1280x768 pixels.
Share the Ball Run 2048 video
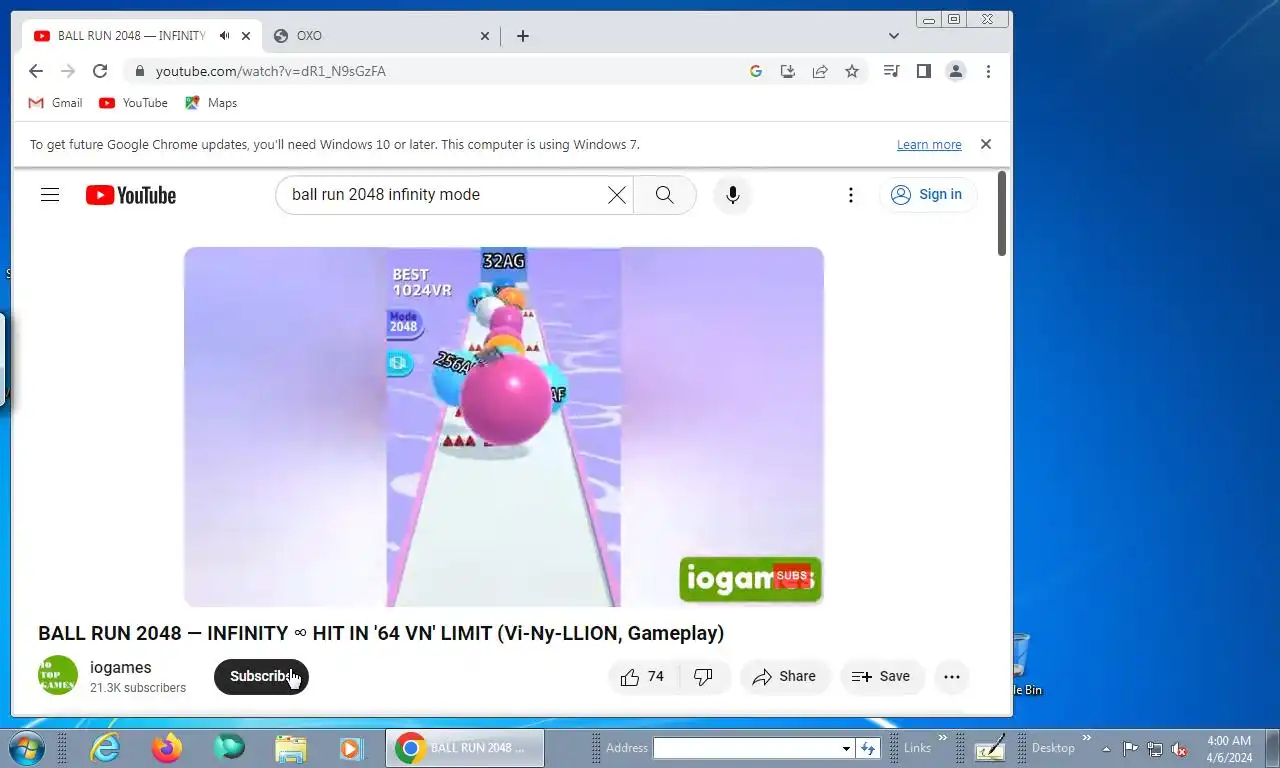[x=785, y=677]
